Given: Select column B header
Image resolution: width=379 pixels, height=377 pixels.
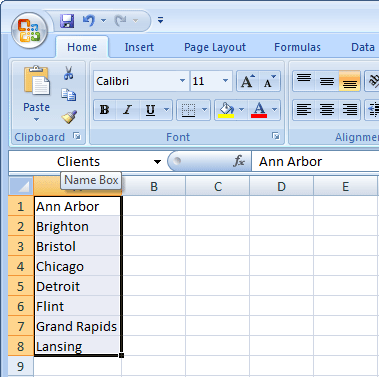Looking at the screenshot, I should pos(154,186).
